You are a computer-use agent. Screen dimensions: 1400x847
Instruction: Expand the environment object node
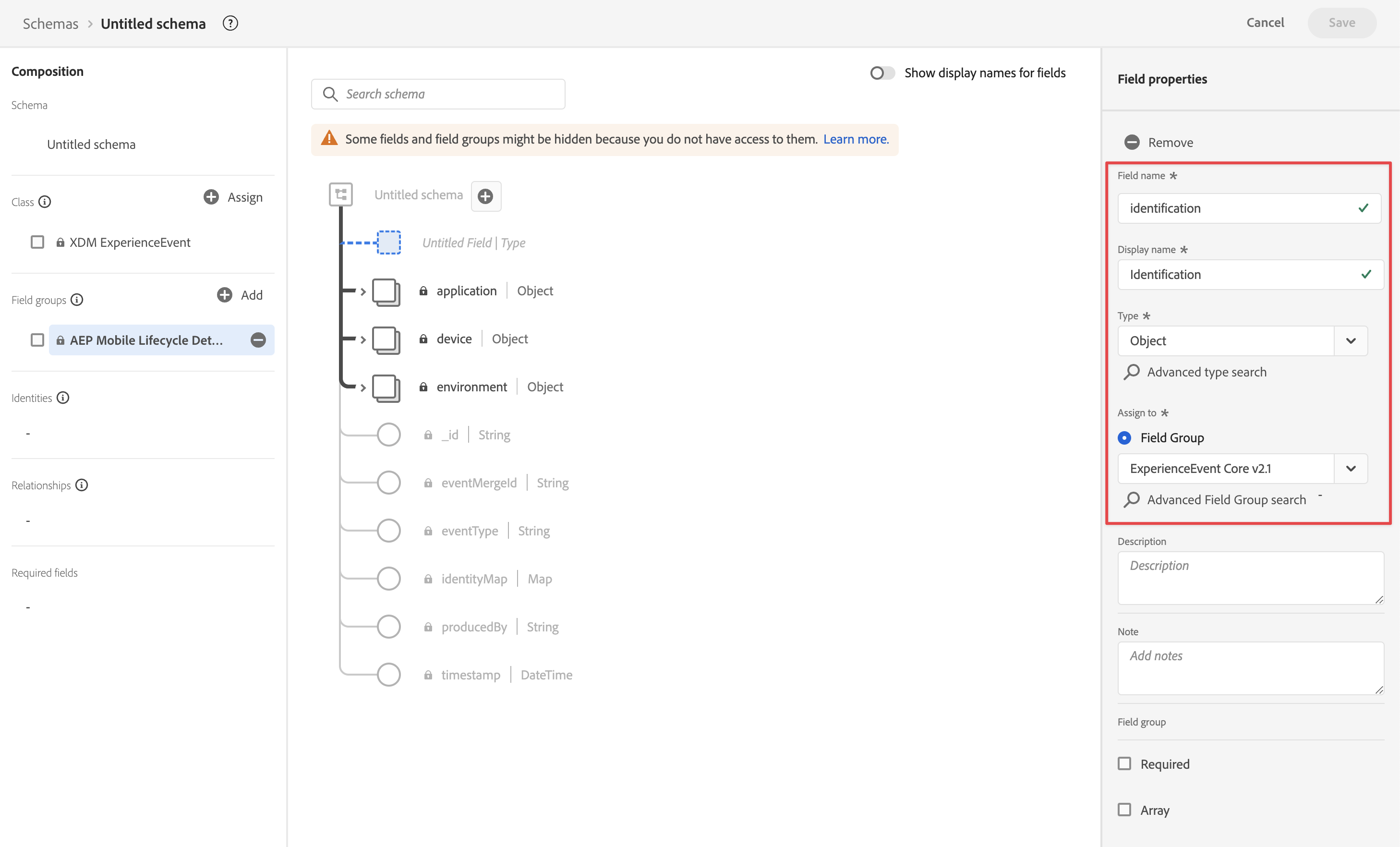click(x=363, y=387)
